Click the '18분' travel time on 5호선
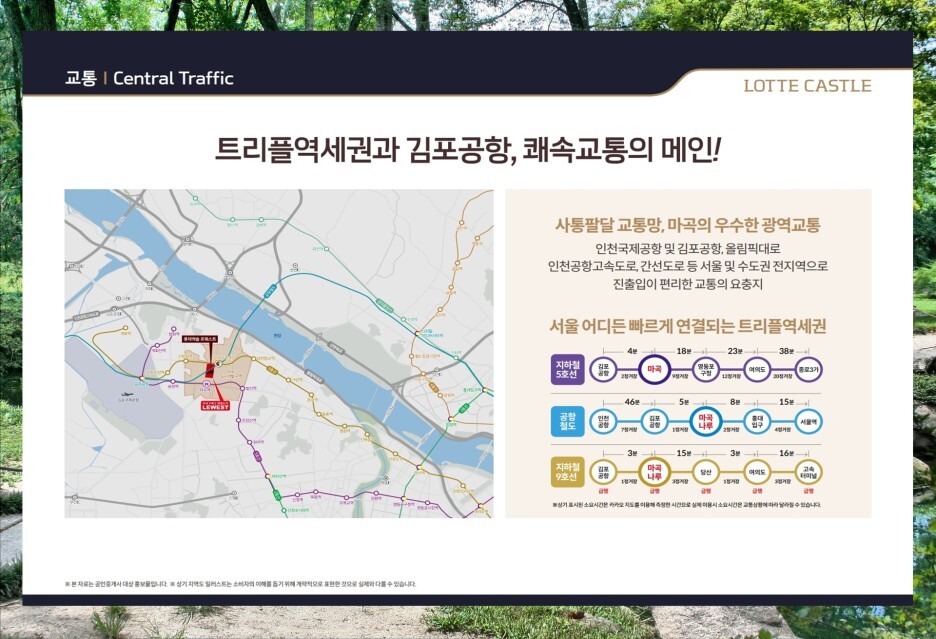This screenshot has width=936, height=639. [x=683, y=351]
